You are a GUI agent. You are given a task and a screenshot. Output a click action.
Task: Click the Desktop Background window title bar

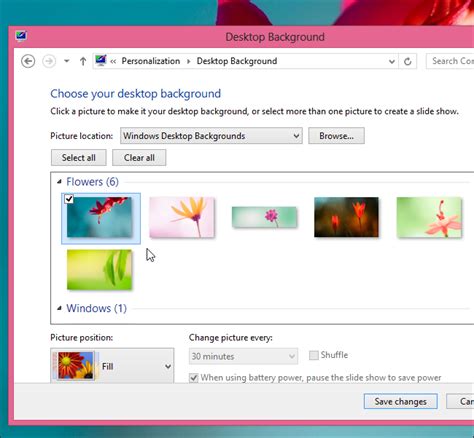(x=275, y=37)
